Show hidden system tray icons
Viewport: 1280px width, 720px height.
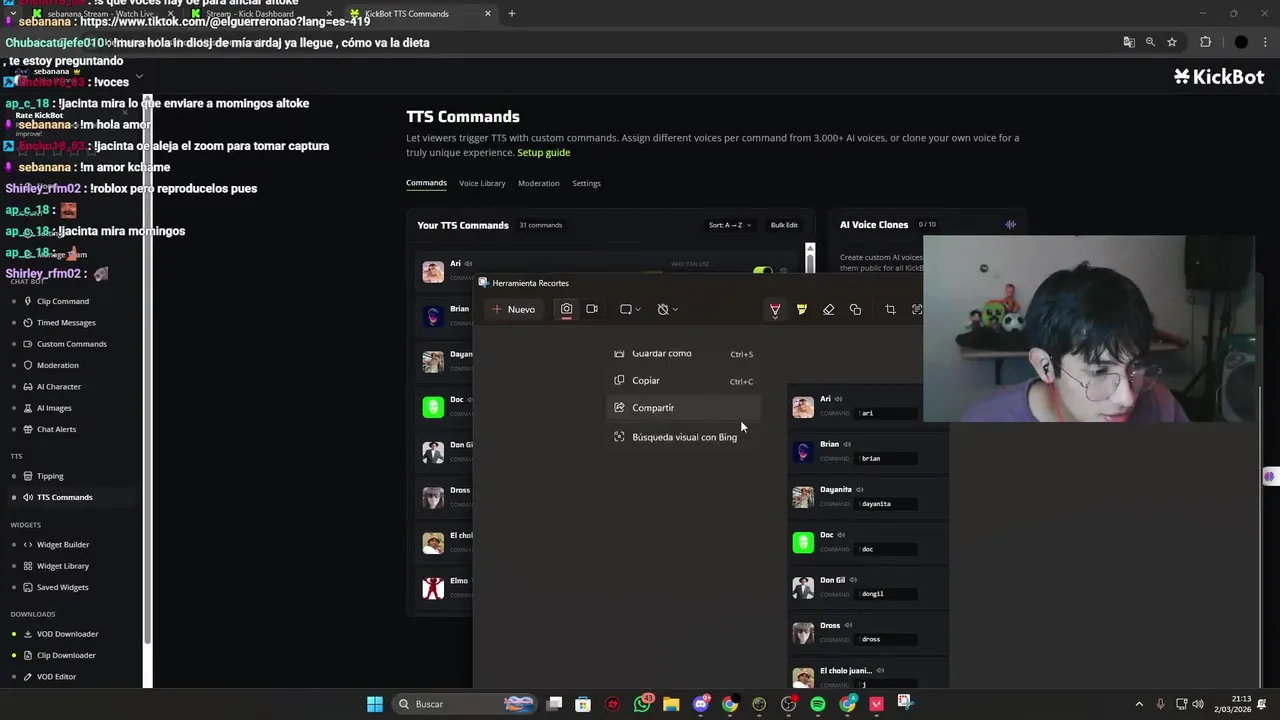tap(1139, 704)
